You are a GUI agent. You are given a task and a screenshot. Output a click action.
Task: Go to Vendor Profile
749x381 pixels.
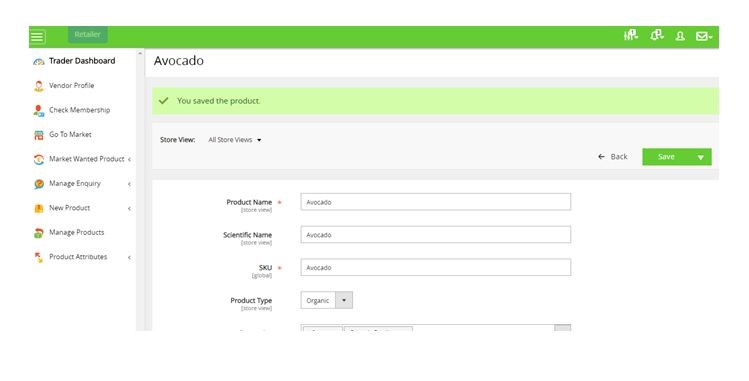pyautogui.click(x=72, y=85)
